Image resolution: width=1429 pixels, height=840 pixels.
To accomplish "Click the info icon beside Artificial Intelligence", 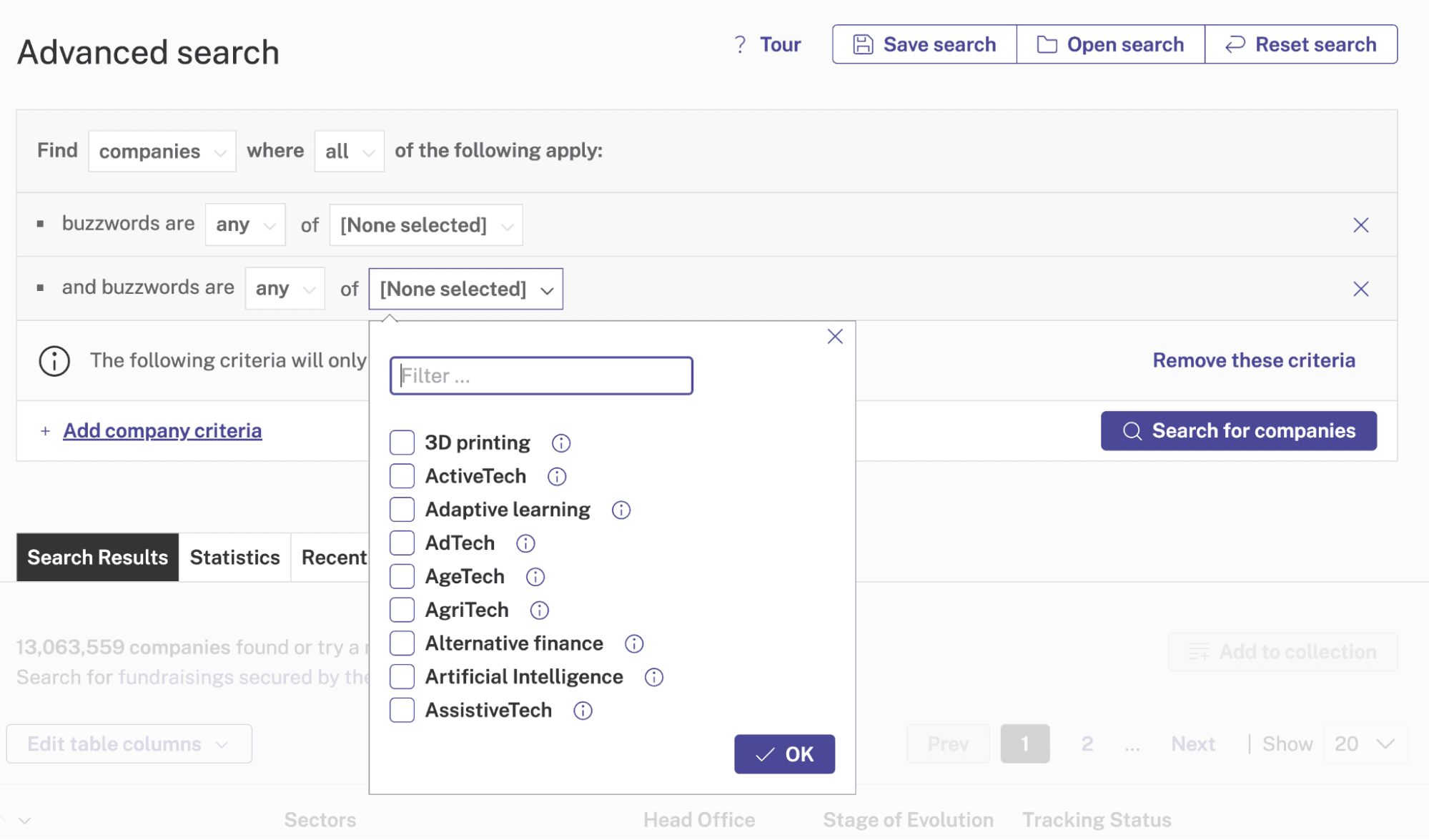I will (654, 678).
